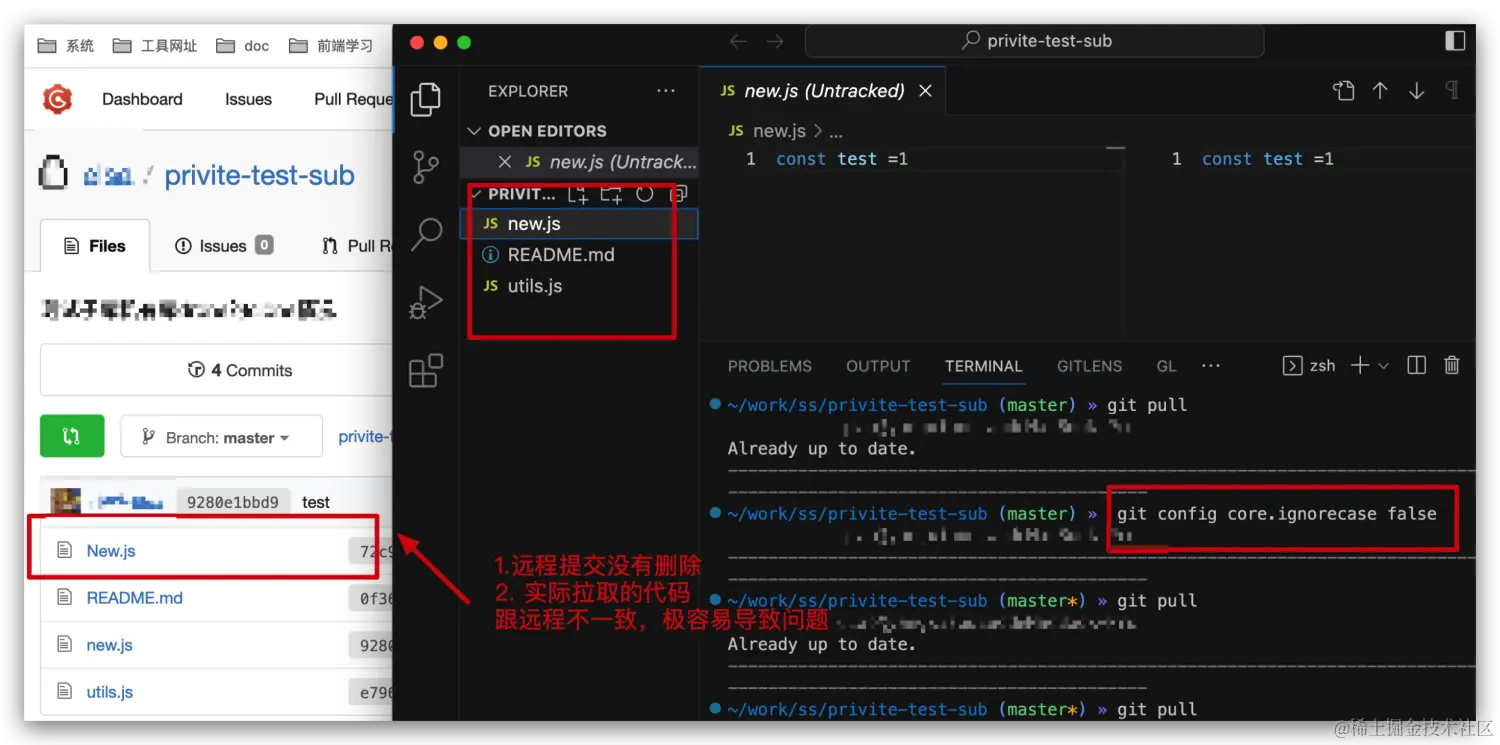
Task: Toggle whitespace rendering in diff editor
Action: tap(1451, 91)
